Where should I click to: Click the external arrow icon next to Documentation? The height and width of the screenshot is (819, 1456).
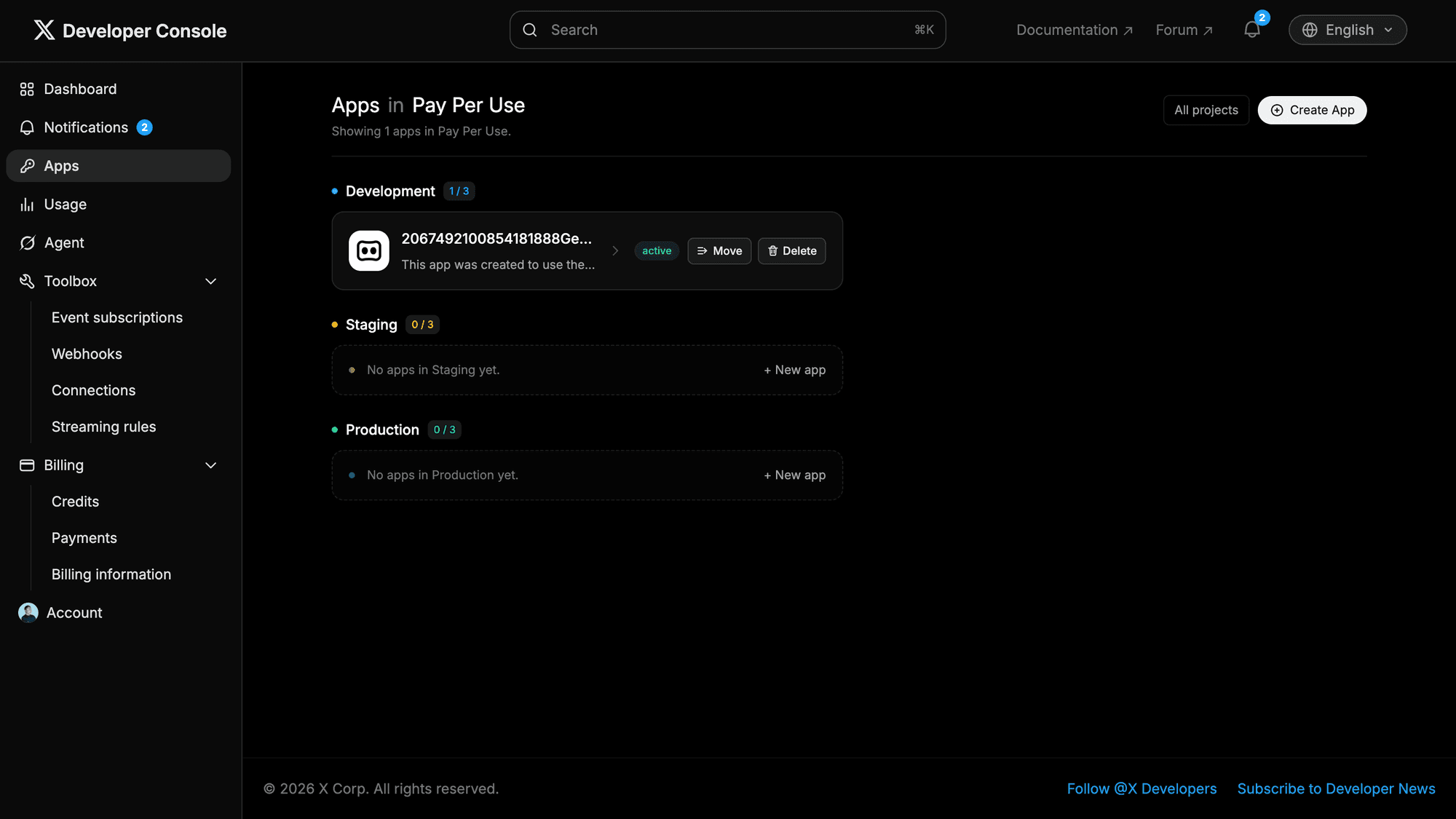pos(1128,31)
